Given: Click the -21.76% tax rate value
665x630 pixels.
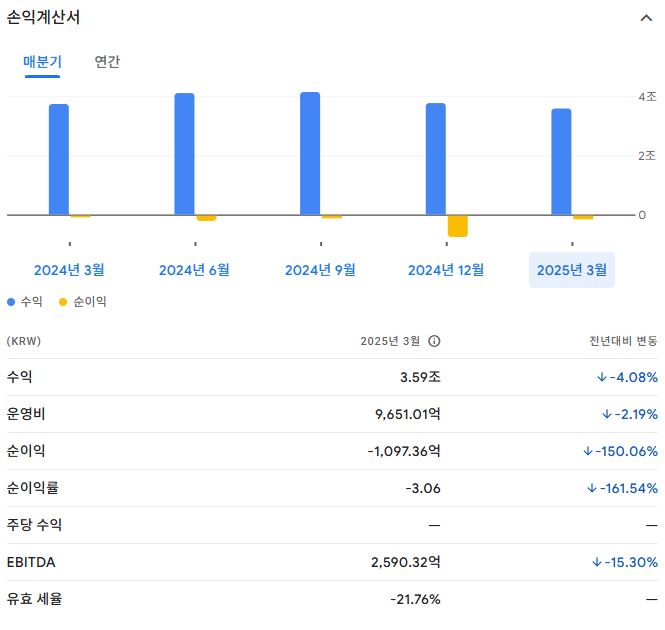Looking at the screenshot, I should pyautogui.click(x=415, y=599).
